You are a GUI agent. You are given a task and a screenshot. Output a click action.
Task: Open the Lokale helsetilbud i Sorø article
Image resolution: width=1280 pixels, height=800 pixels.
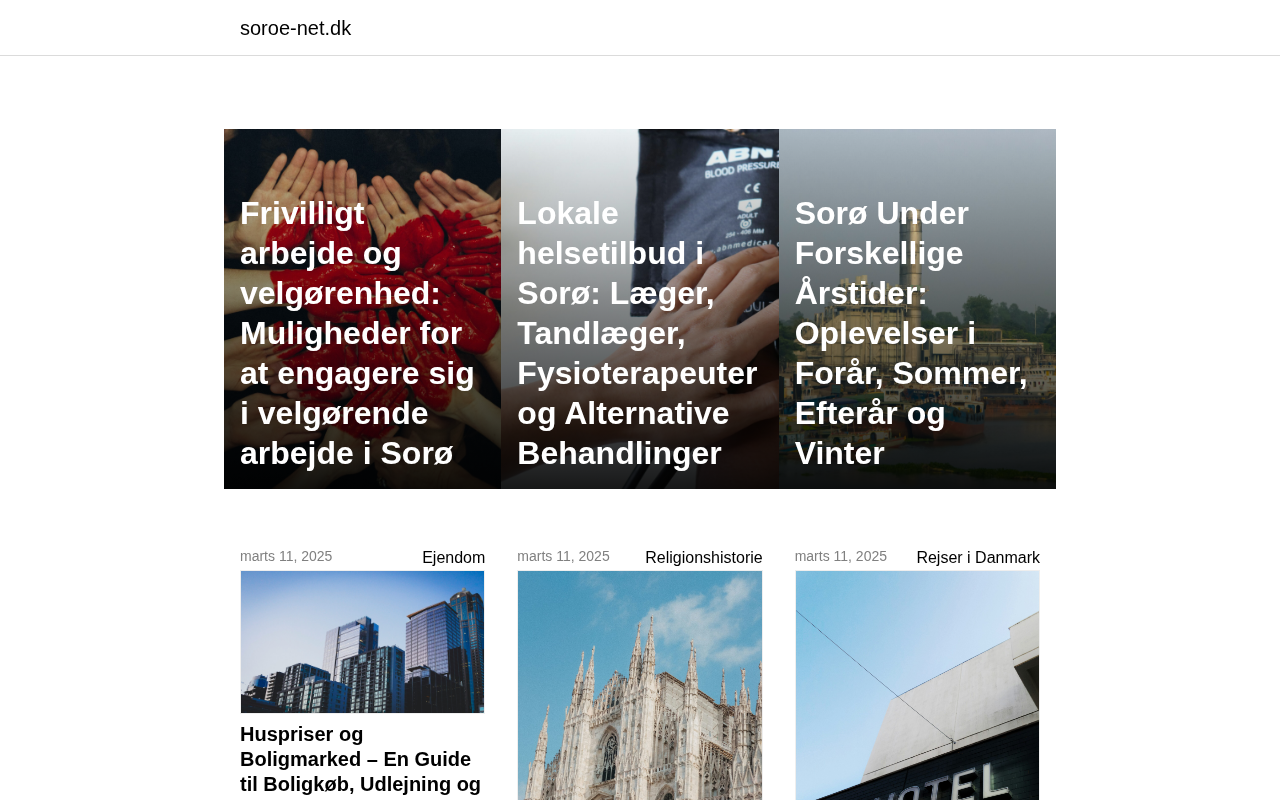637,333
